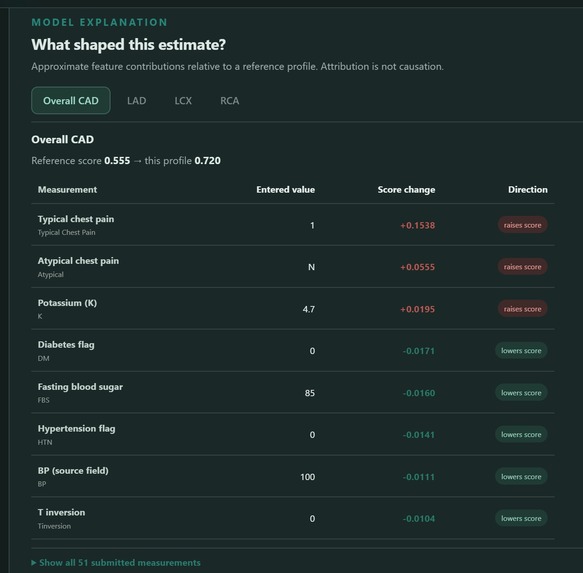The image size is (583, 573).
Task: Click the +0.0195 score change value
Action: click(x=417, y=309)
